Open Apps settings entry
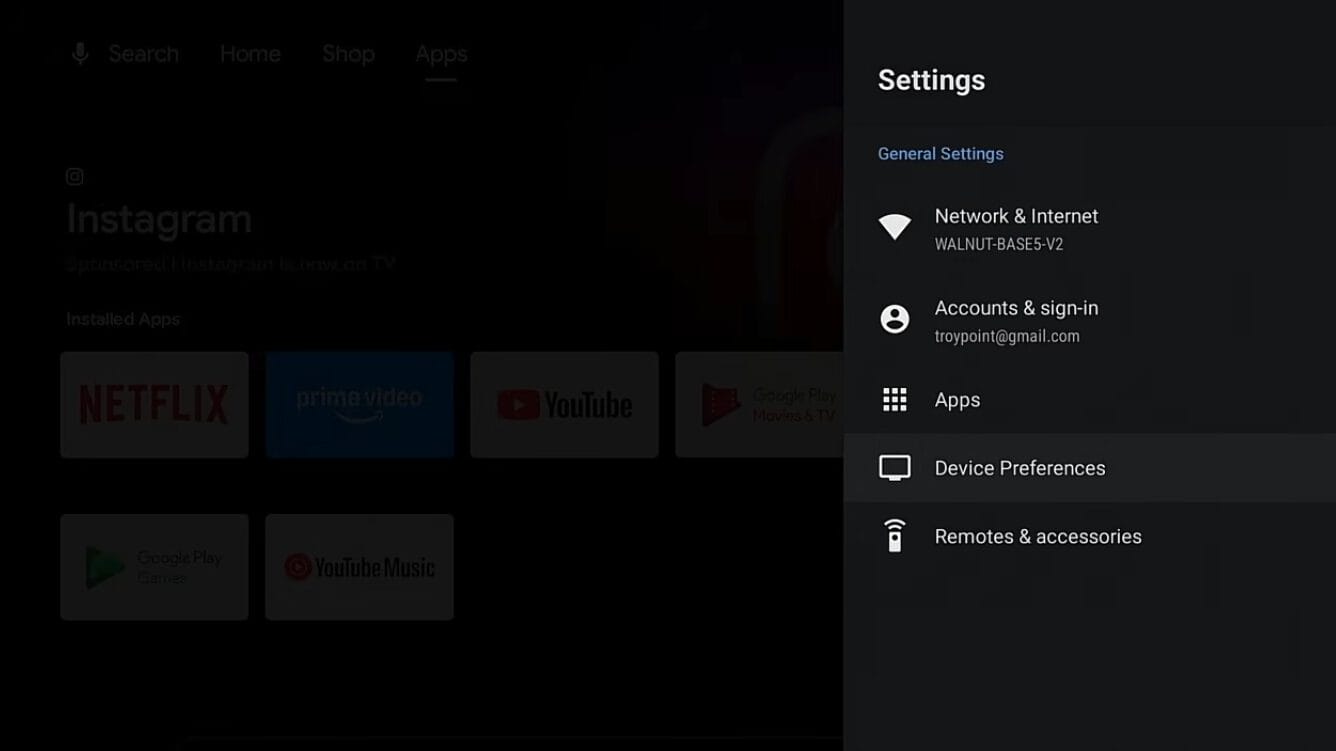Viewport: 1336px width, 751px height. click(x=1090, y=400)
